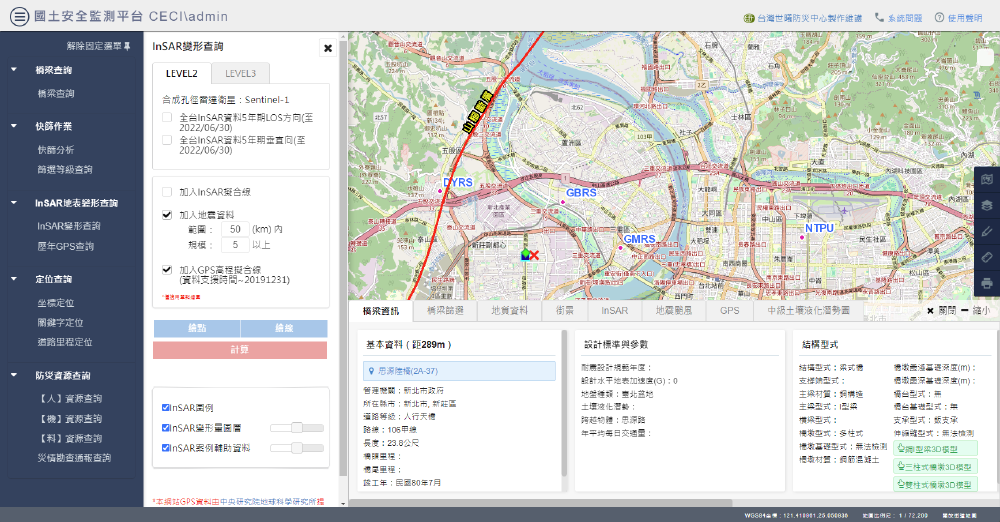Screen dimensions: 1000x522
Task: Click the location pin icon beside 思源陸橋
Action: tap(371, 371)
